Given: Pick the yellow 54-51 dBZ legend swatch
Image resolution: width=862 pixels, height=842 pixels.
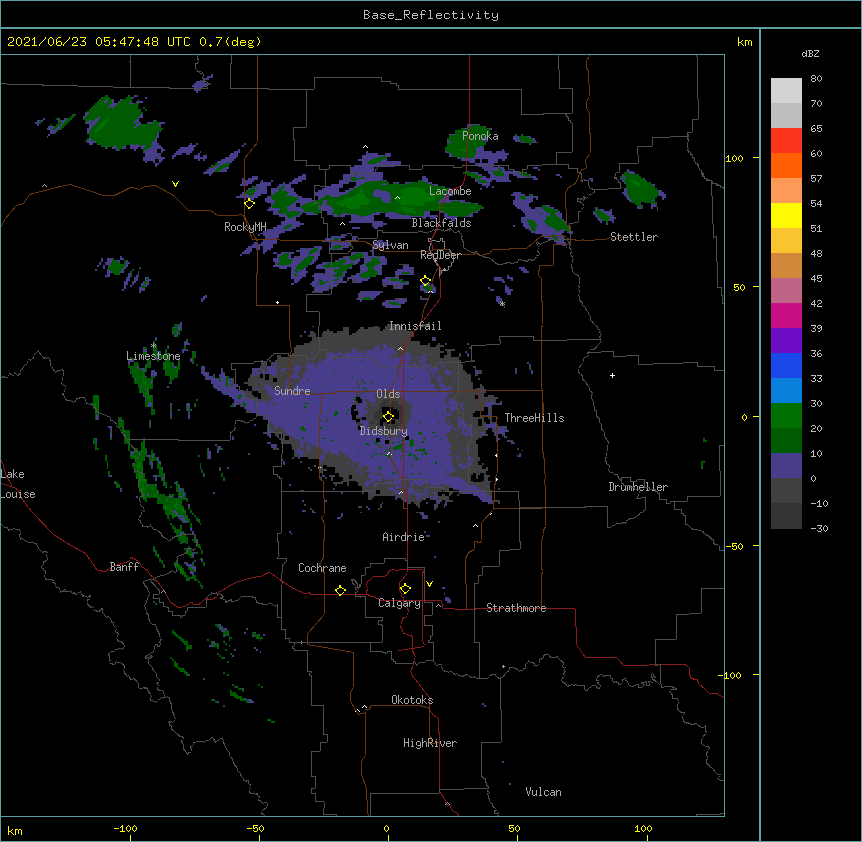Looking at the screenshot, I should click(786, 216).
